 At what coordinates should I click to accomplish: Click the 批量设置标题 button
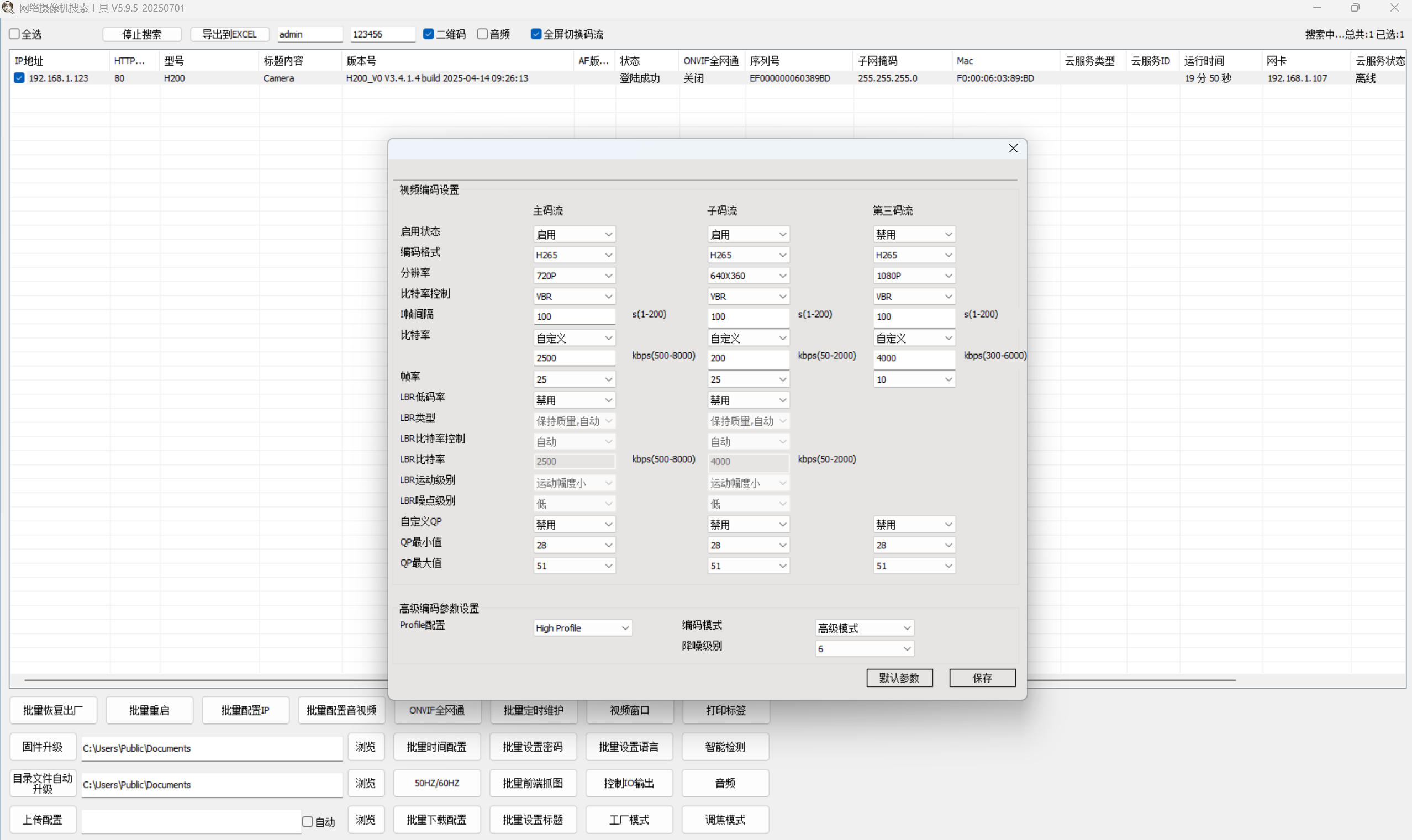533,820
